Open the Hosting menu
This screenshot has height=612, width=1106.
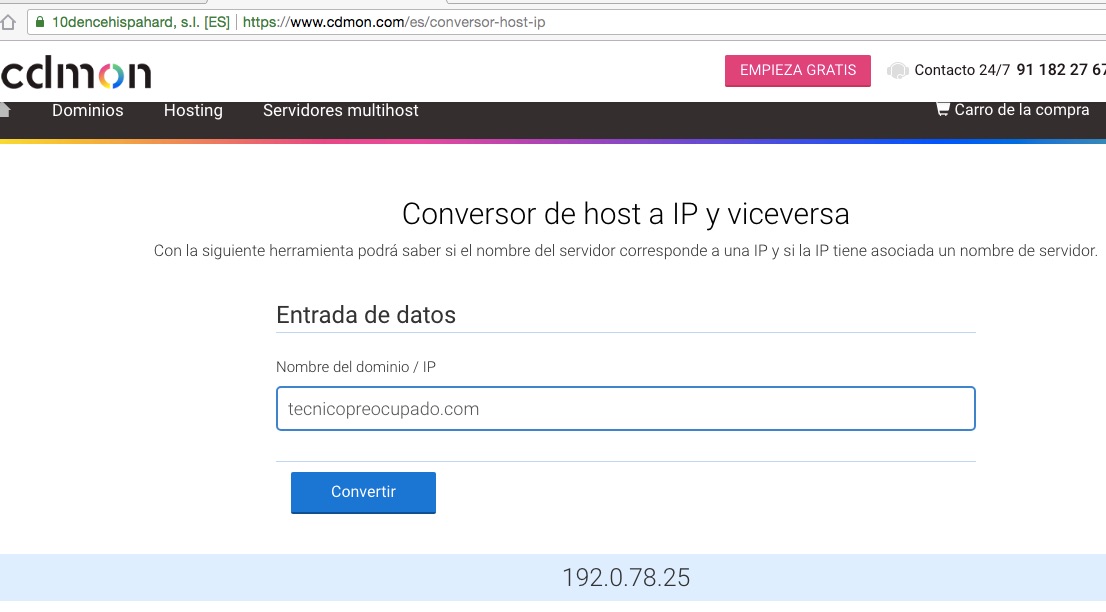coord(193,110)
